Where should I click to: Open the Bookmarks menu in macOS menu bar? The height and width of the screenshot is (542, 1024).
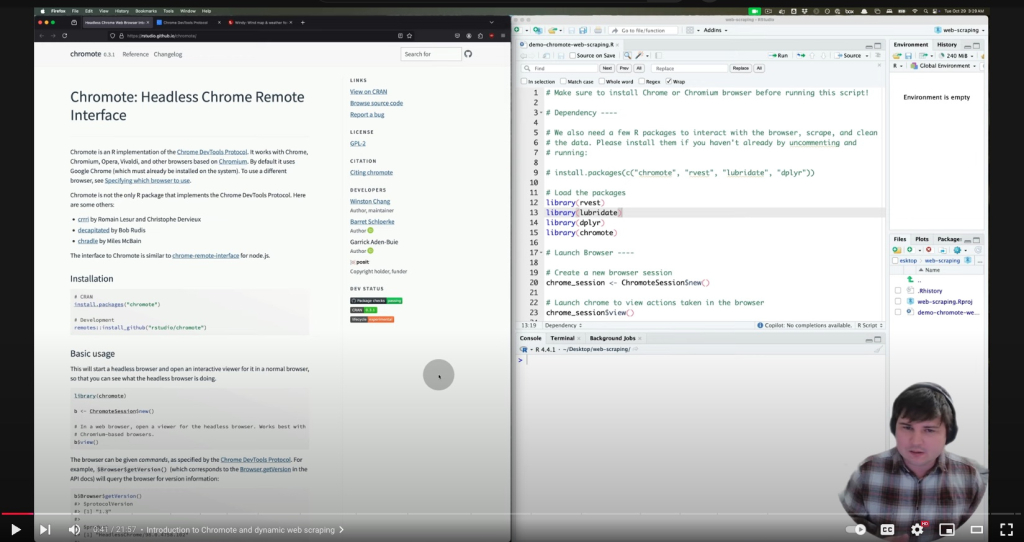(x=146, y=11)
